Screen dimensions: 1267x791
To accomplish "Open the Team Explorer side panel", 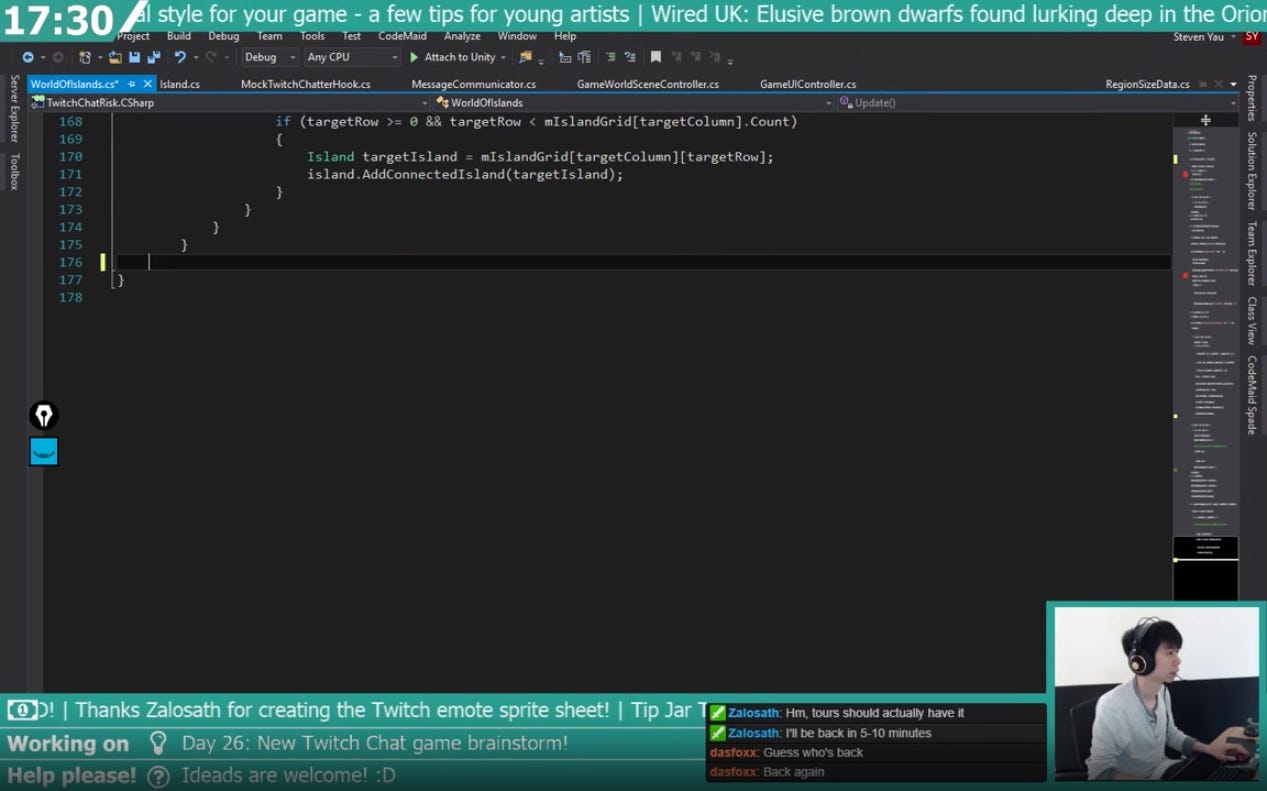I will pos(1251,253).
